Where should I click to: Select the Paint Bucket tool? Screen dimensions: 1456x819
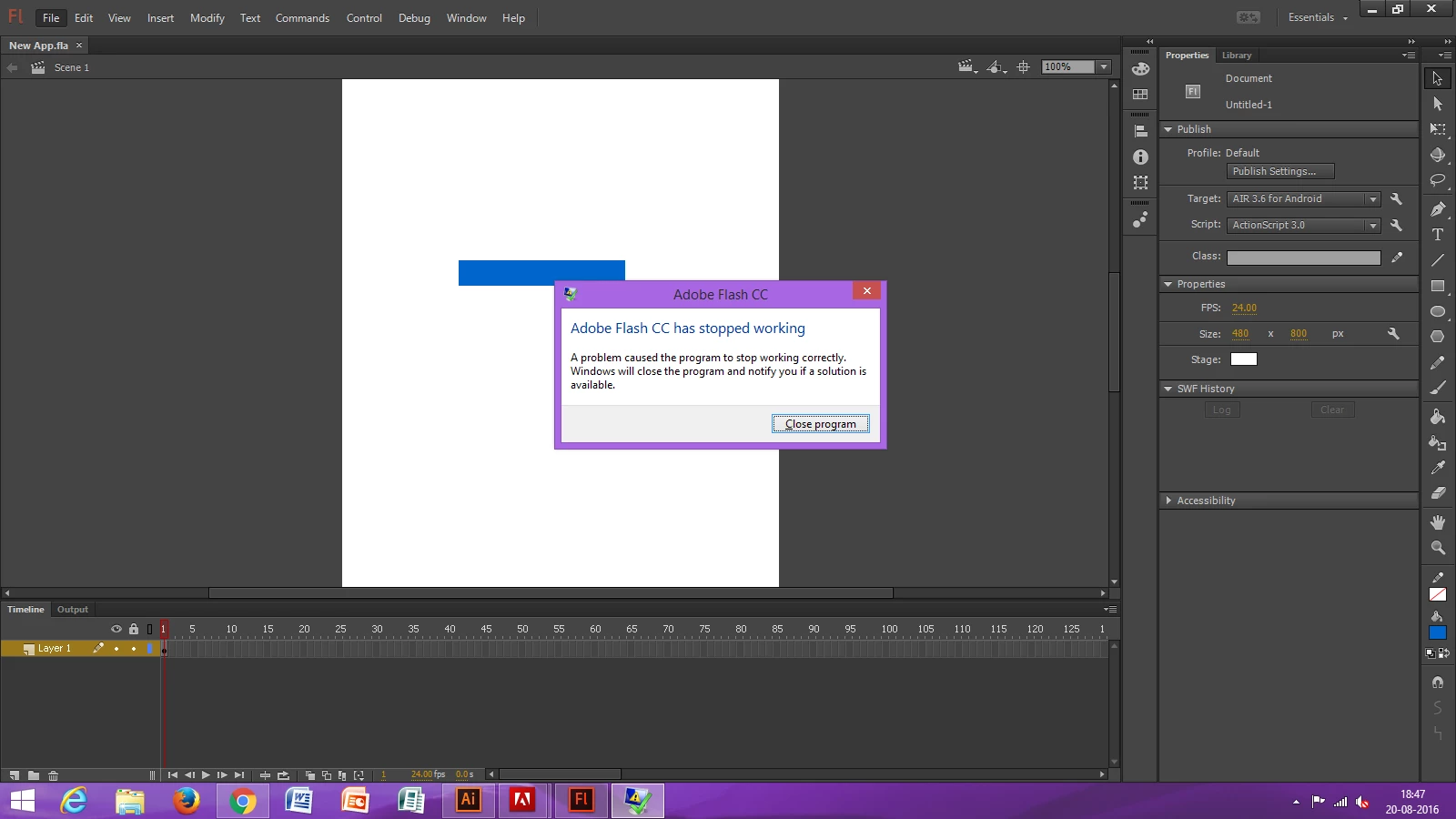1438,417
